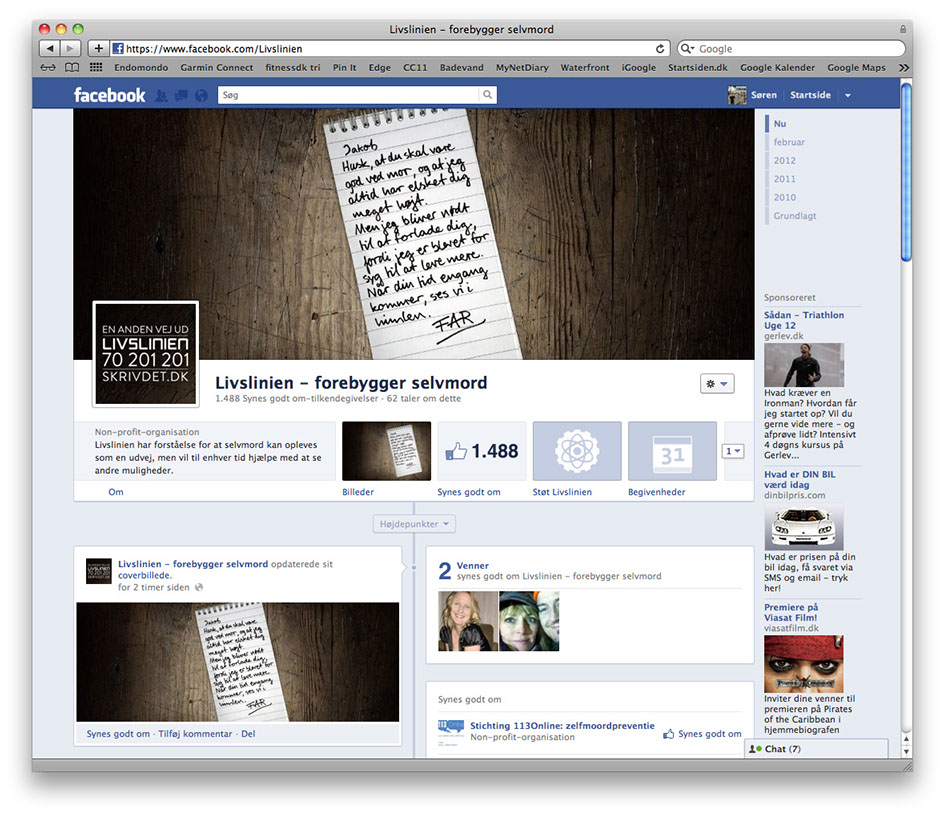The width and height of the screenshot is (944, 815).
Task: Open the Google search engine dropdown
Action: tap(687, 49)
